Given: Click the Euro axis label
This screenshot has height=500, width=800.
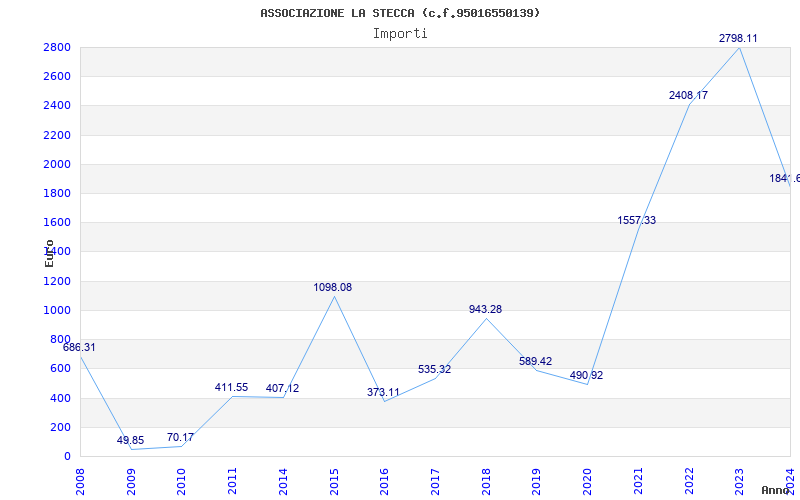Looking at the screenshot, I should tap(49, 253).
